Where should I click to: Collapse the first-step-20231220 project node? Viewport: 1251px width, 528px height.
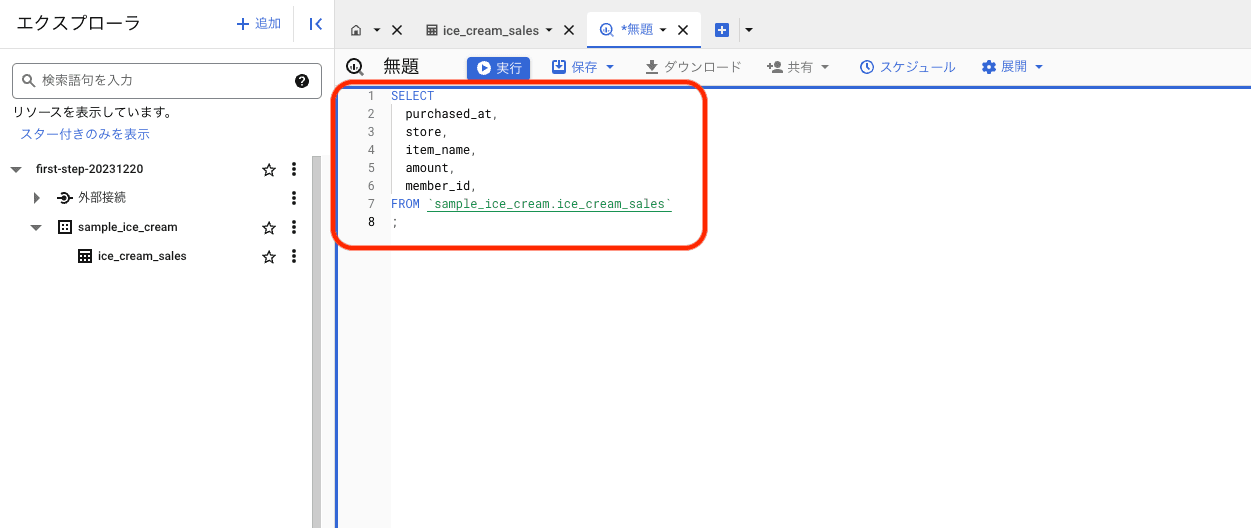click(16, 170)
